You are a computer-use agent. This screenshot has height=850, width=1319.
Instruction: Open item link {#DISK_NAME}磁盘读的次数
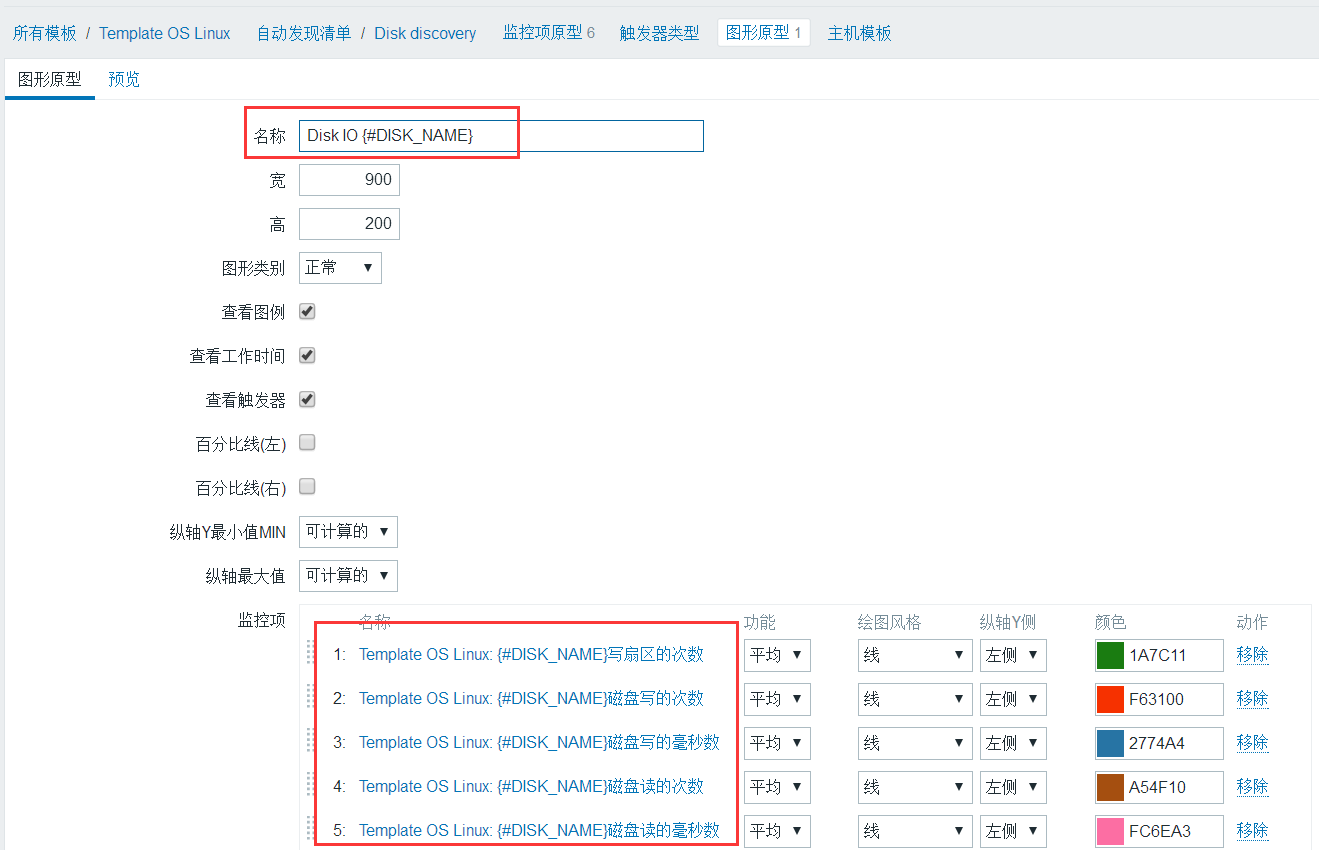click(x=531, y=787)
